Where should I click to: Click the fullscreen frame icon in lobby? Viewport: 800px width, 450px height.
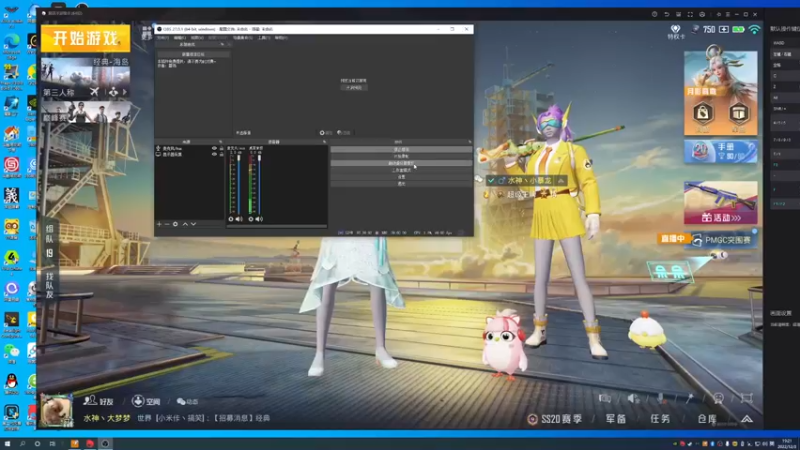coord(746,398)
